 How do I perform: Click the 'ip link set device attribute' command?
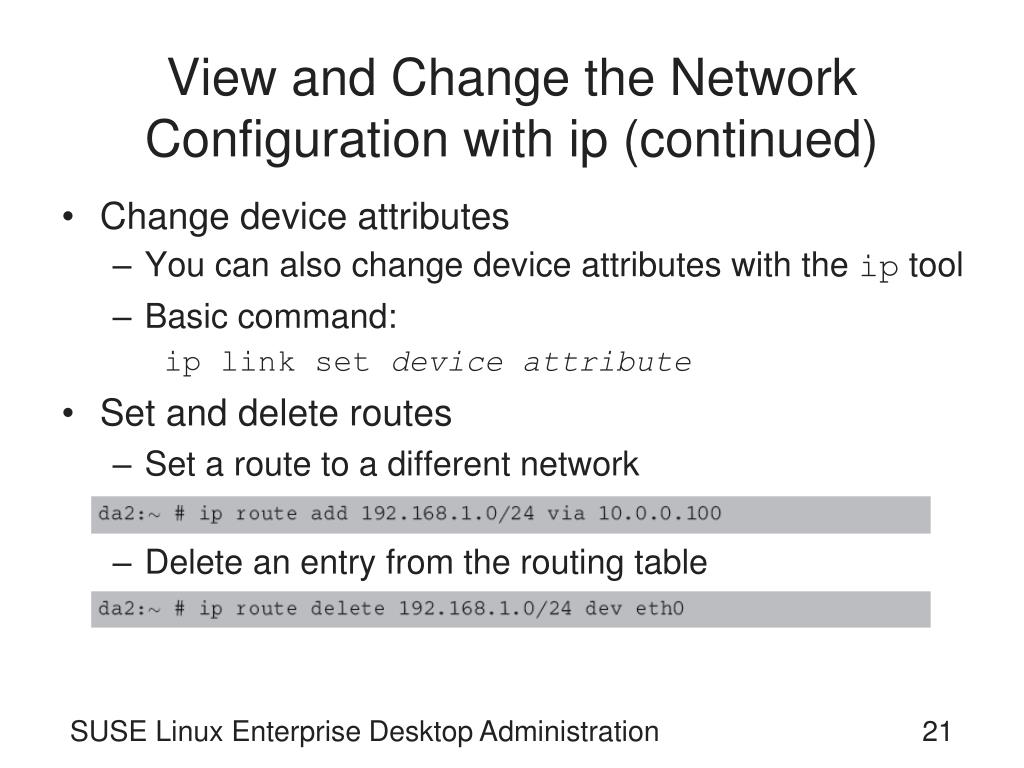pos(428,362)
